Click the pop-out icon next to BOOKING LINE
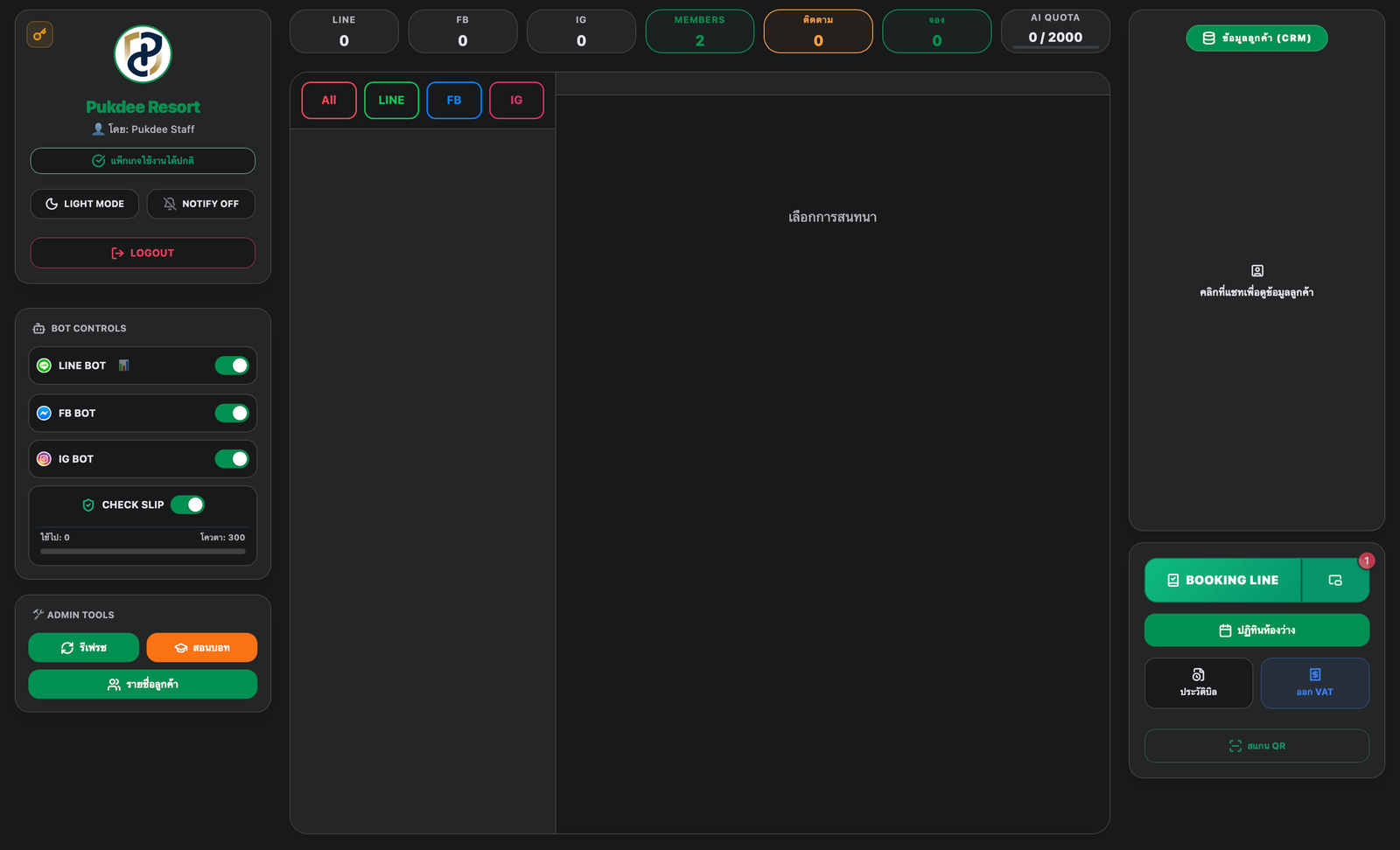1400x850 pixels. click(x=1335, y=580)
